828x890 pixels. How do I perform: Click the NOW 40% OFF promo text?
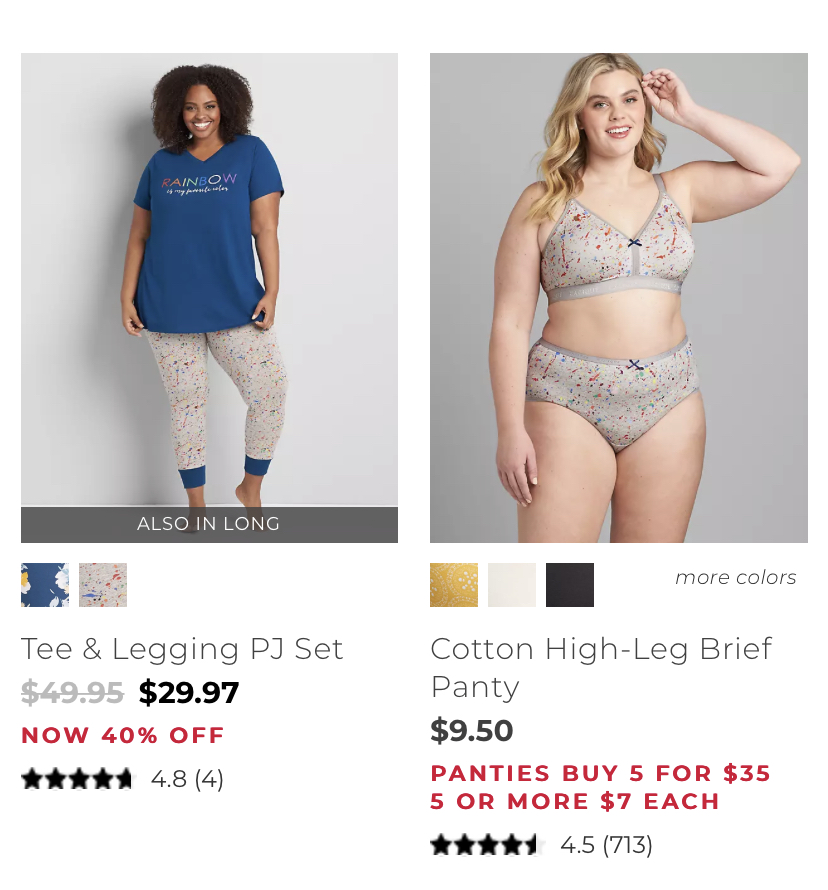click(x=123, y=736)
